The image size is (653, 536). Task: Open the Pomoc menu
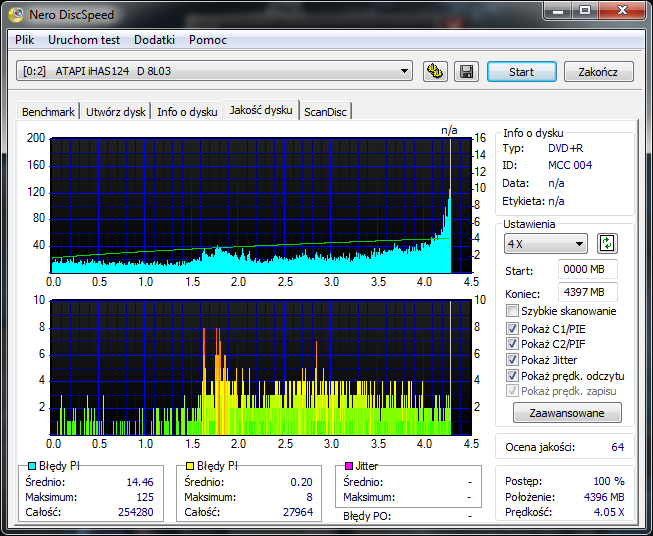click(x=207, y=40)
